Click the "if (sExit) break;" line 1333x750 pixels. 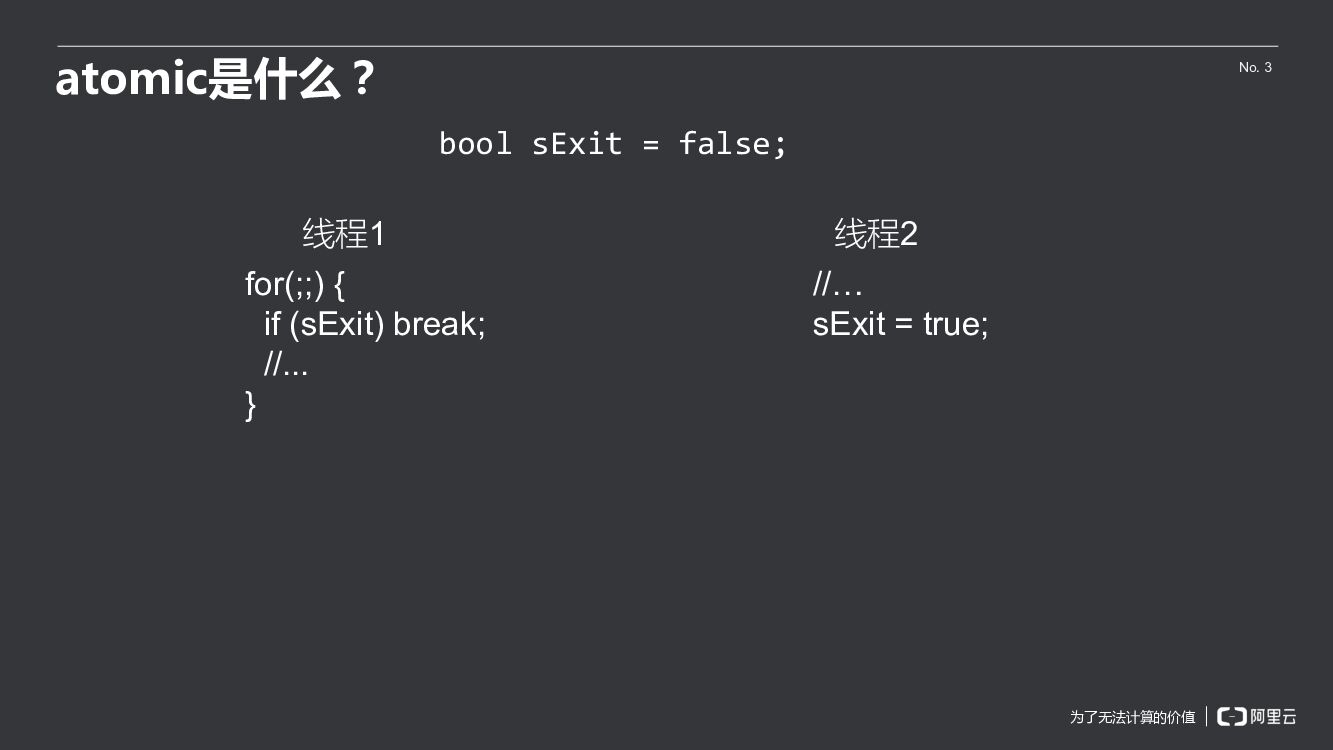(x=374, y=324)
